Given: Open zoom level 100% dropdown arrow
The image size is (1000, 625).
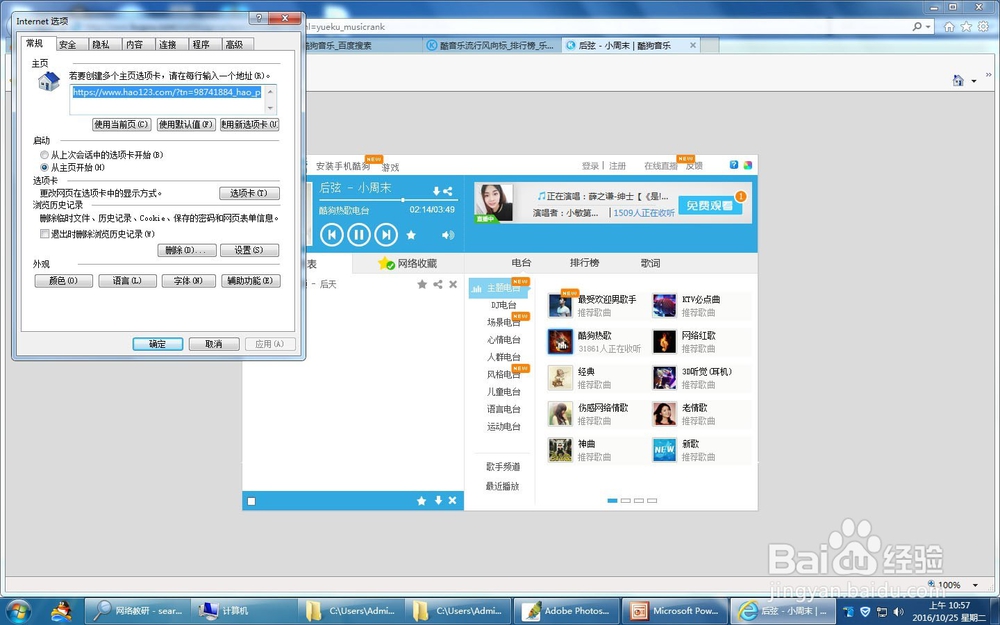Looking at the screenshot, I should click(975, 585).
